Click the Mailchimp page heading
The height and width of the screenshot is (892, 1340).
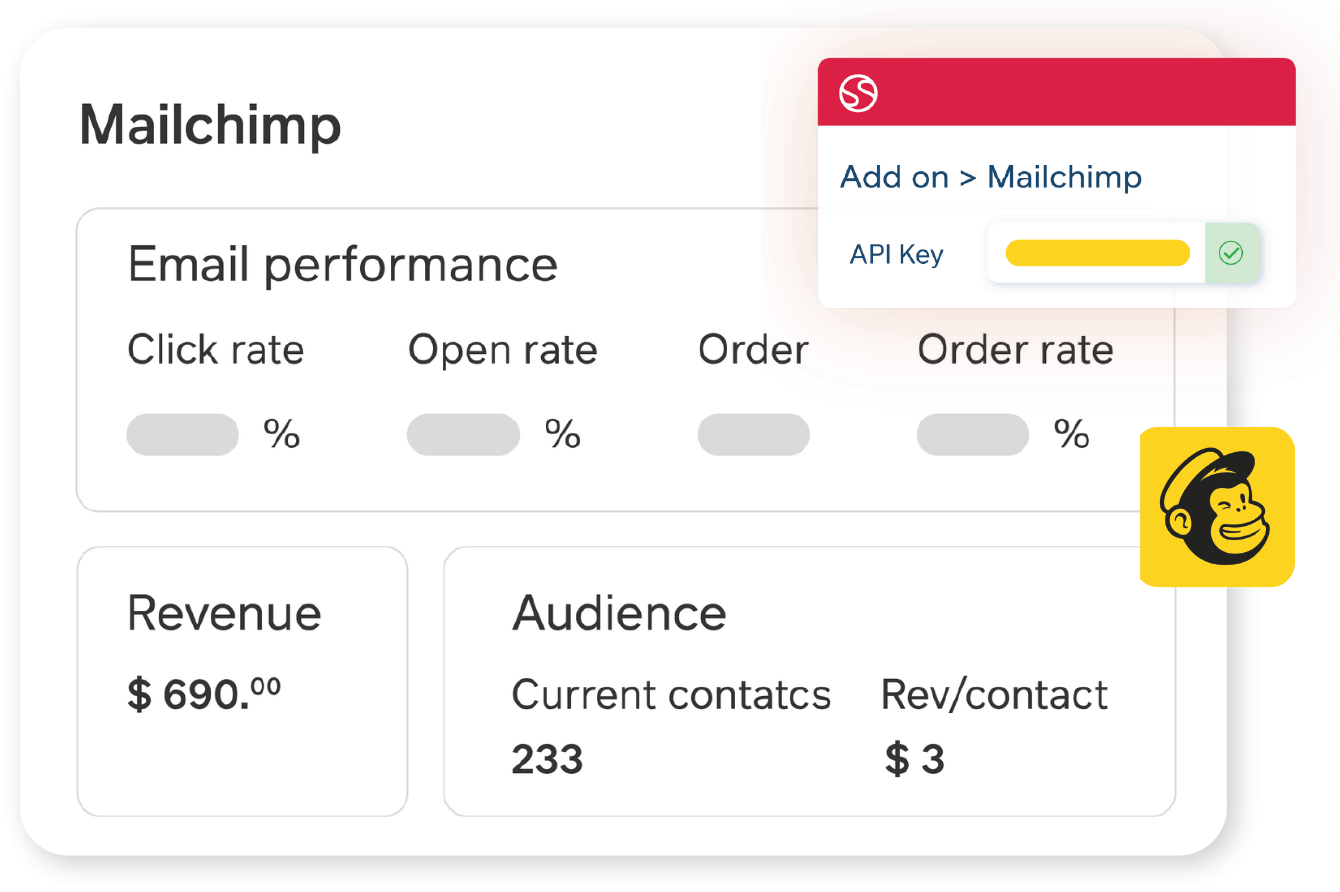[210, 126]
